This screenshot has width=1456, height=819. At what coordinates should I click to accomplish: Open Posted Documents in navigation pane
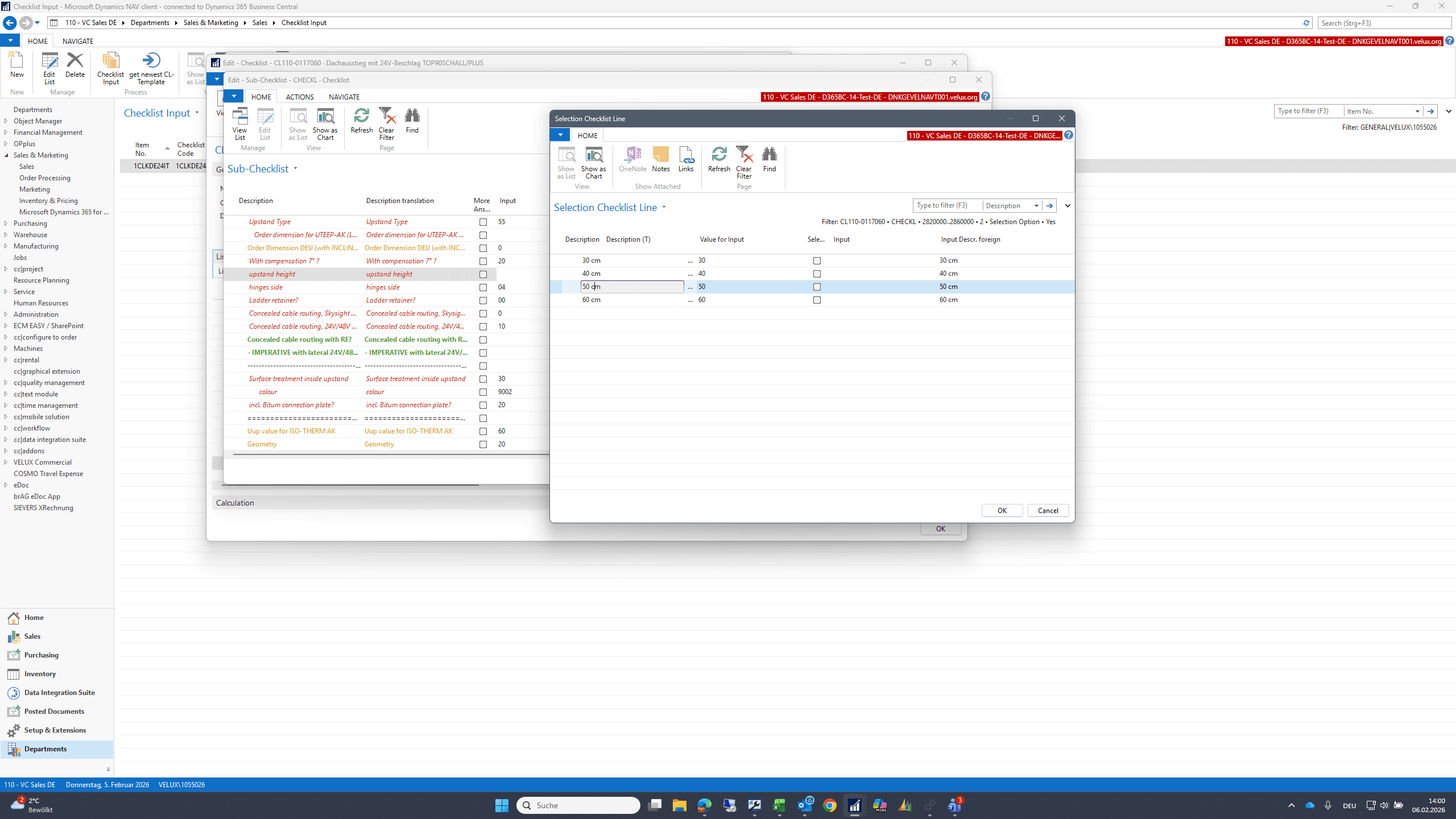click(54, 711)
